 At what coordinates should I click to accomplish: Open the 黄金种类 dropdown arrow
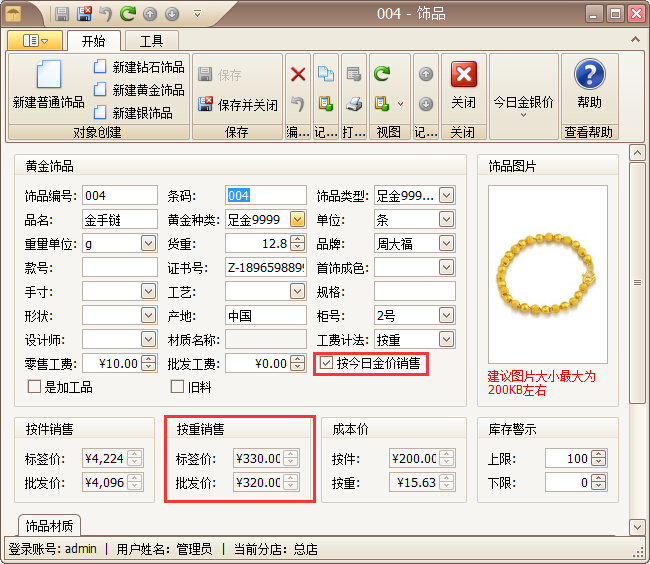point(297,219)
